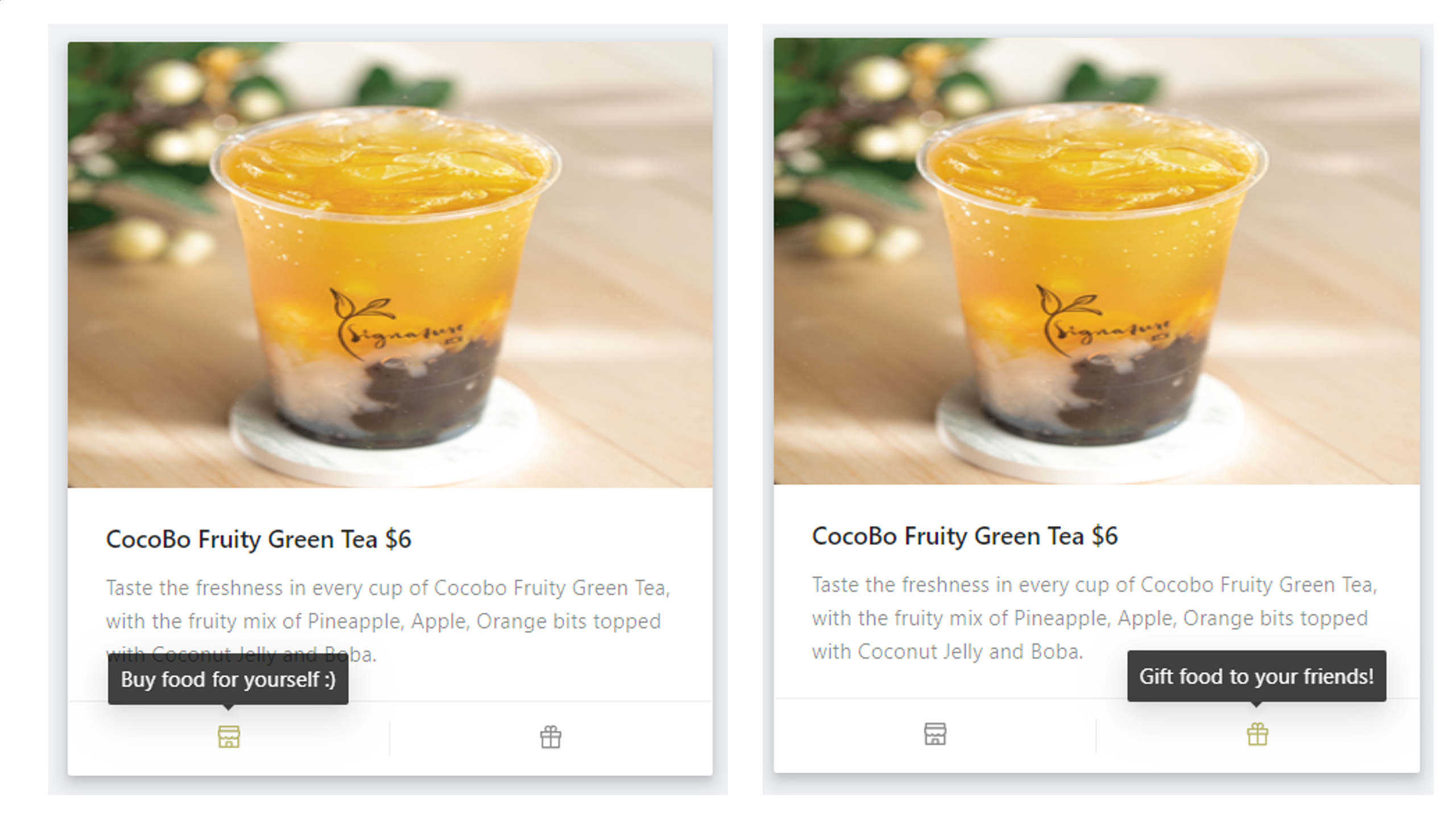
Task: Click the gray gift icon in left card
Action: point(551,737)
